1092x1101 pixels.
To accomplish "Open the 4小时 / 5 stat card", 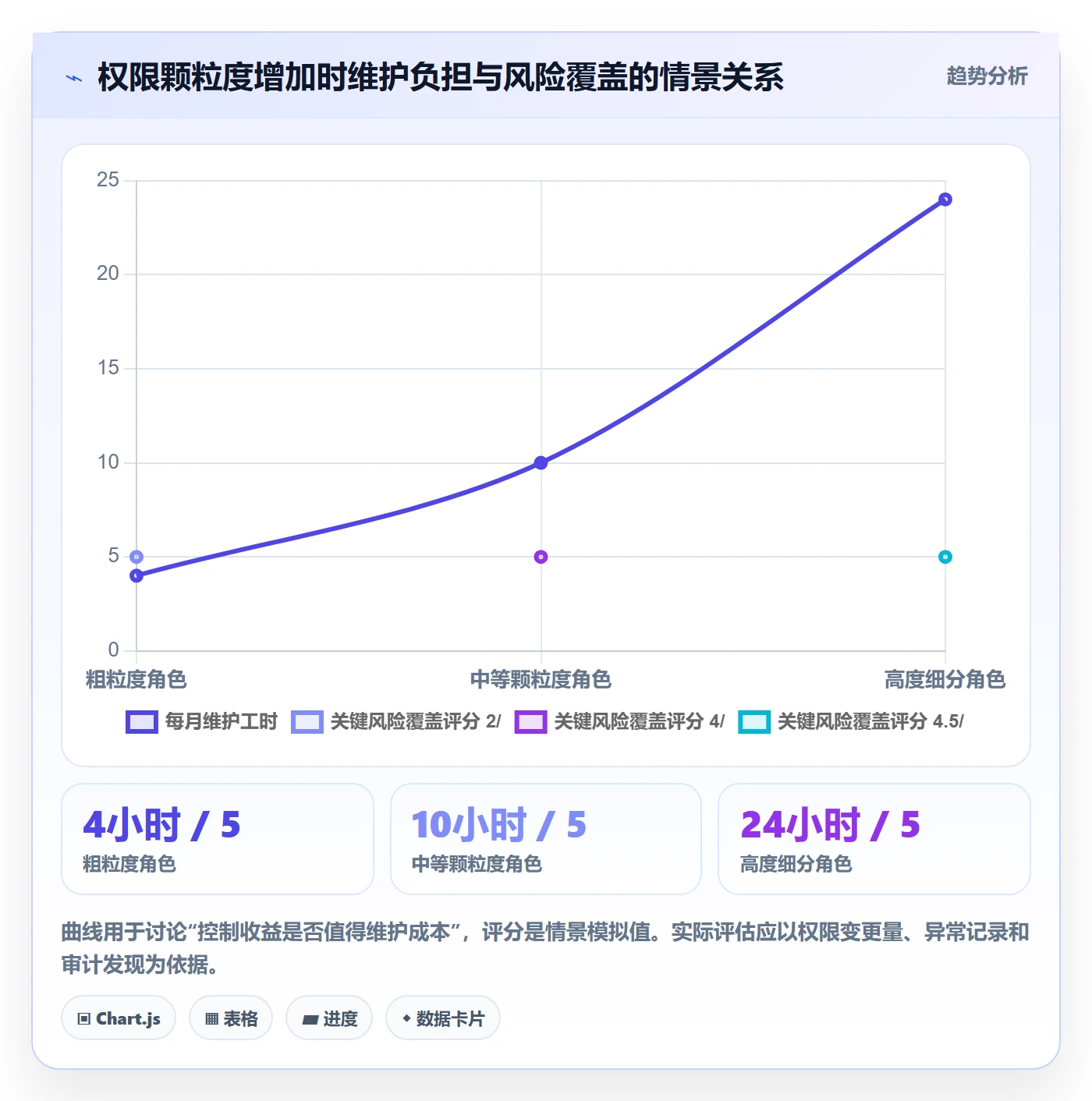I will [x=218, y=839].
